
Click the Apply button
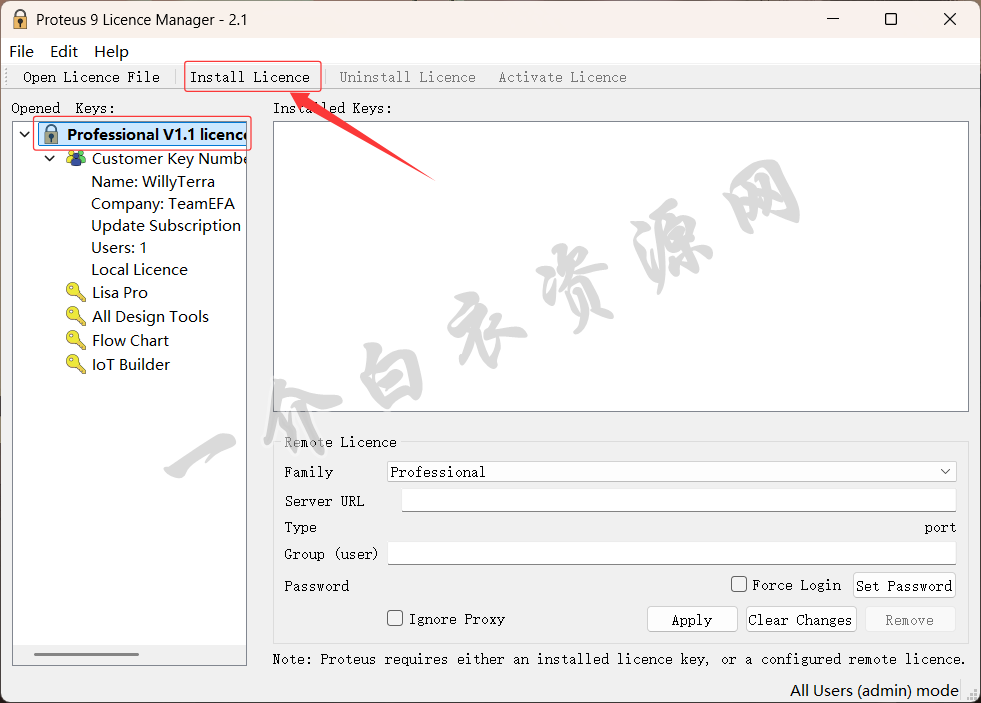tap(692, 620)
